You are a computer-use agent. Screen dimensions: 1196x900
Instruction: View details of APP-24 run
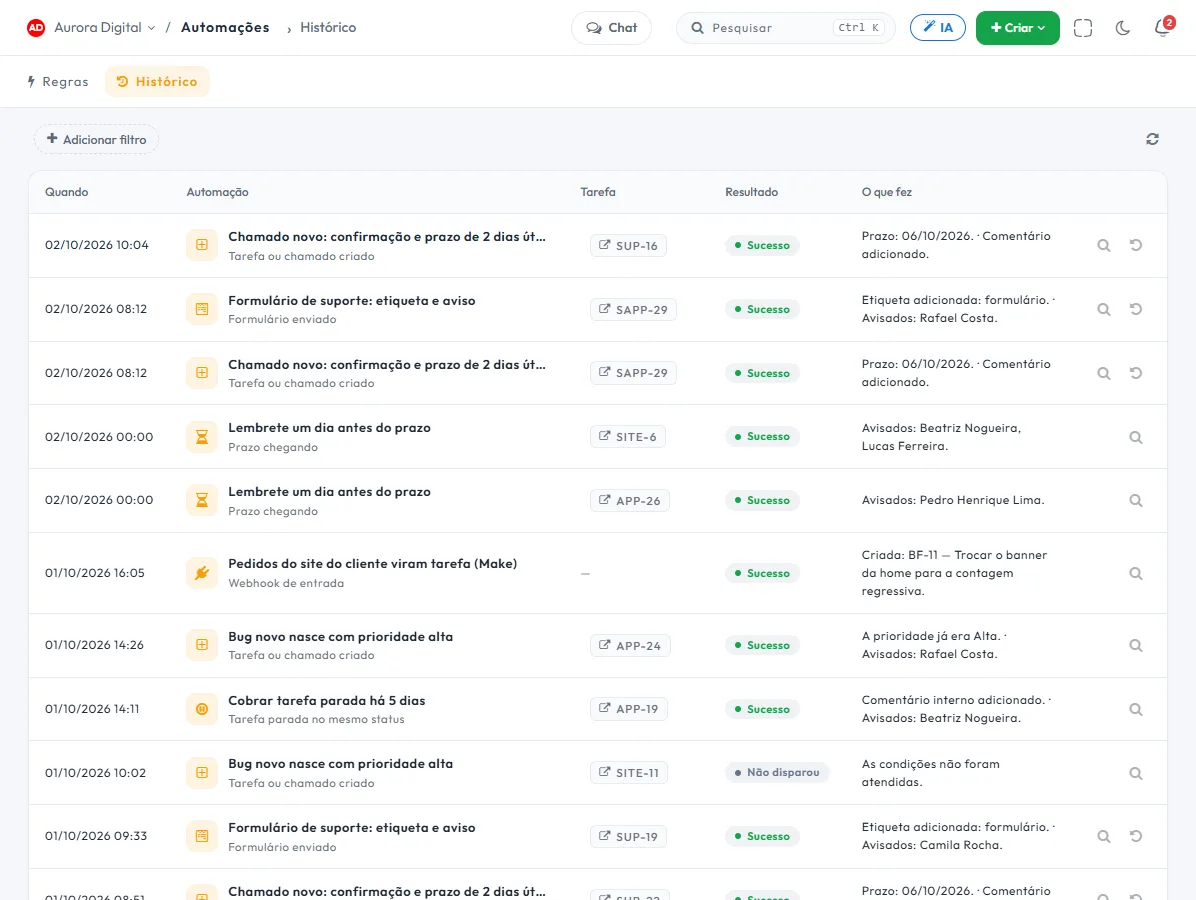1136,646
